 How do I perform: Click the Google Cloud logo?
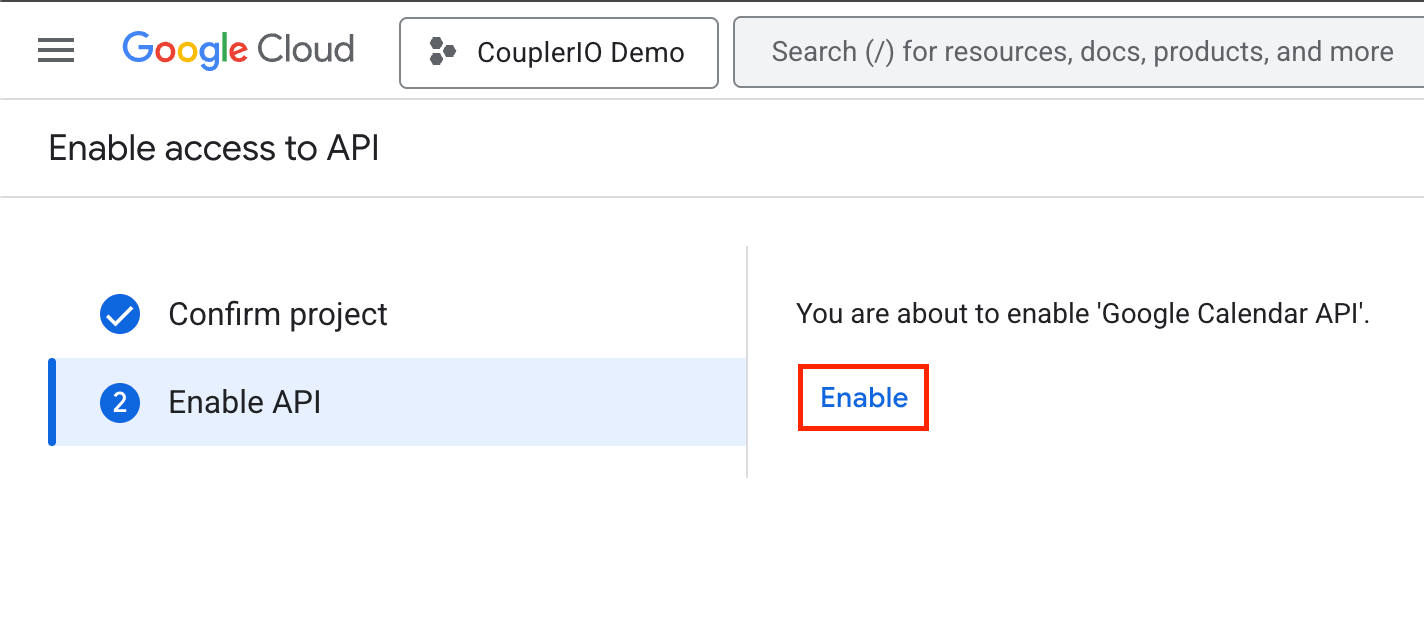tap(237, 50)
